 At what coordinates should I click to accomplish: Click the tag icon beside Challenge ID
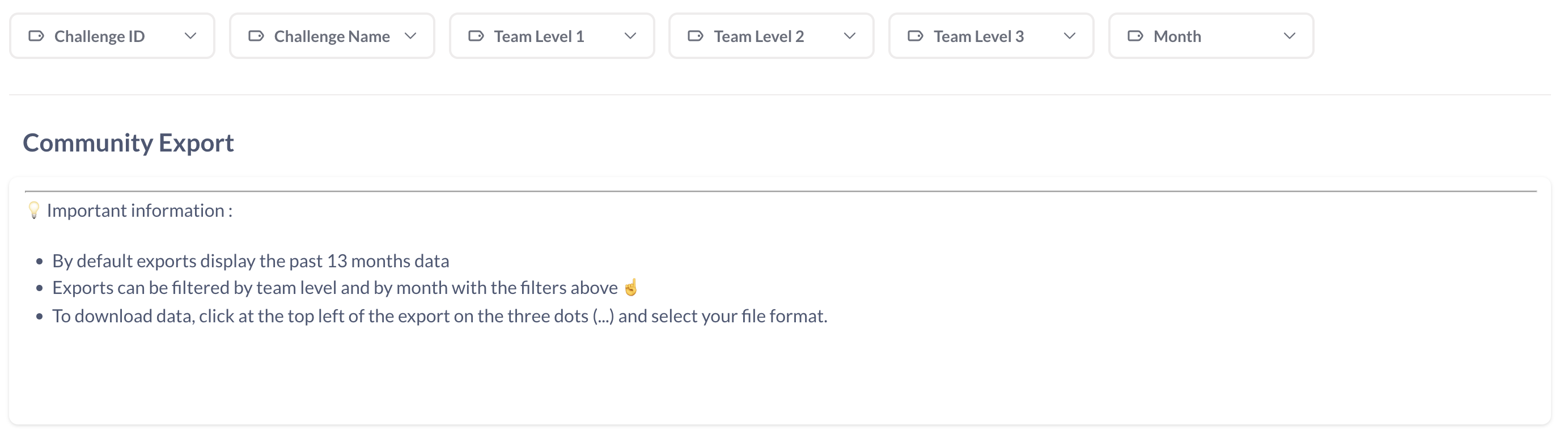36,36
